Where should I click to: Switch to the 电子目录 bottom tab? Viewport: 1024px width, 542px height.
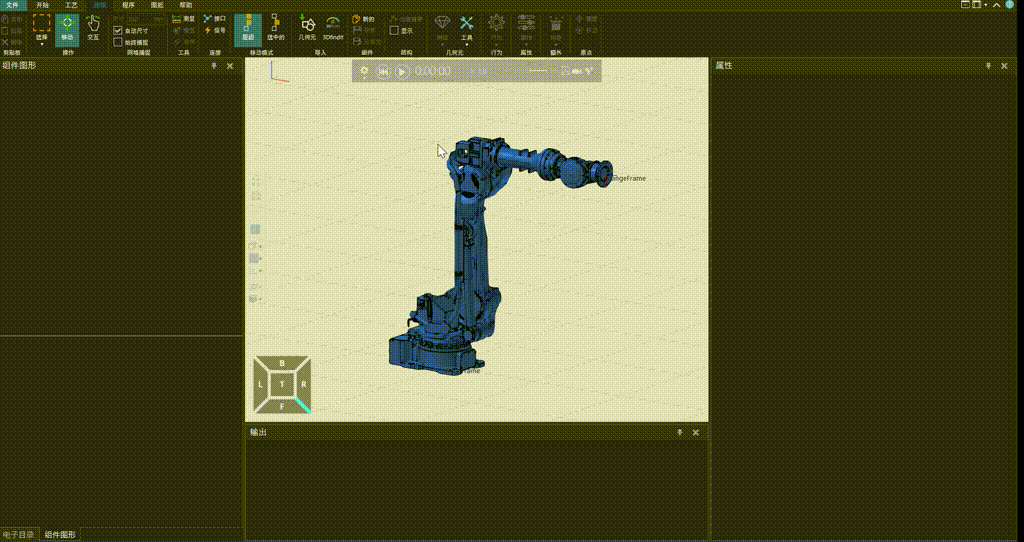click(x=18, y=535)
